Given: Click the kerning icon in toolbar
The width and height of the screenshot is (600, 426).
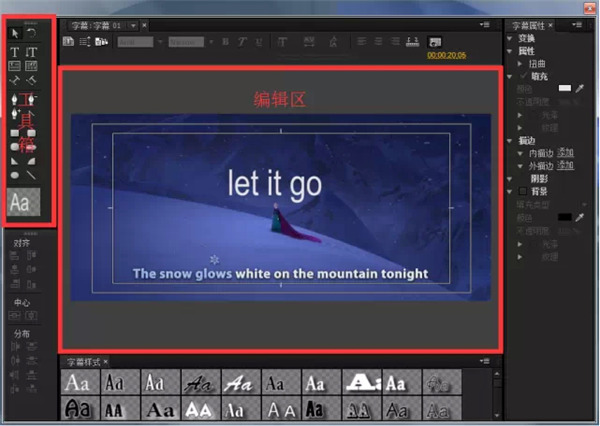Looking at the screenshot, I should [309, 41].
